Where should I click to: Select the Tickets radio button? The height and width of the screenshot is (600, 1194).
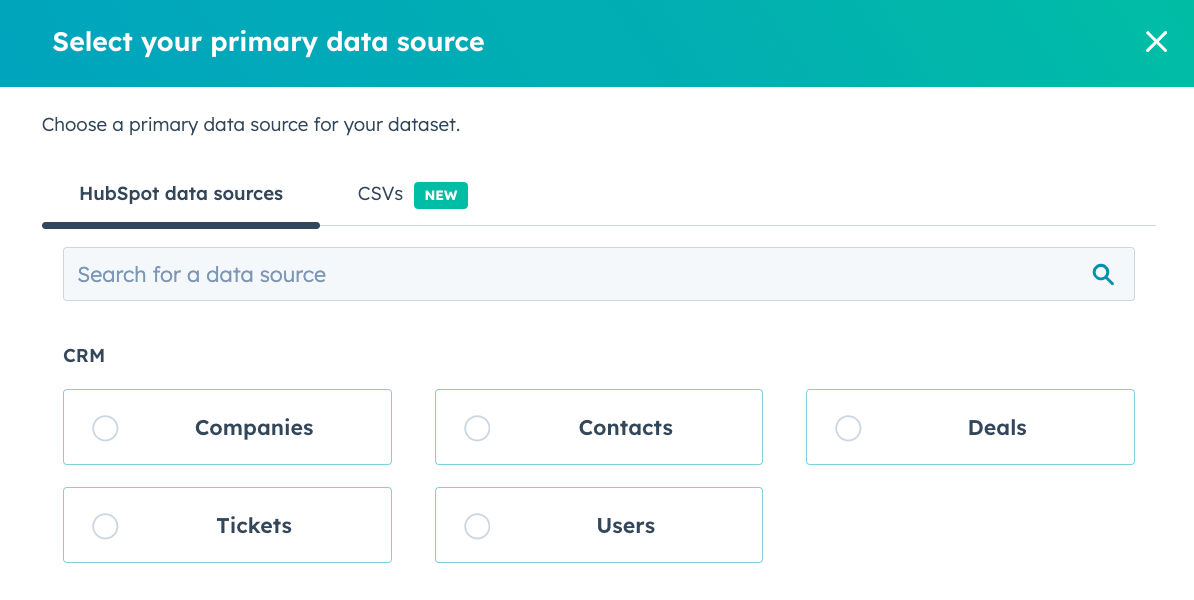click(105, 526)
